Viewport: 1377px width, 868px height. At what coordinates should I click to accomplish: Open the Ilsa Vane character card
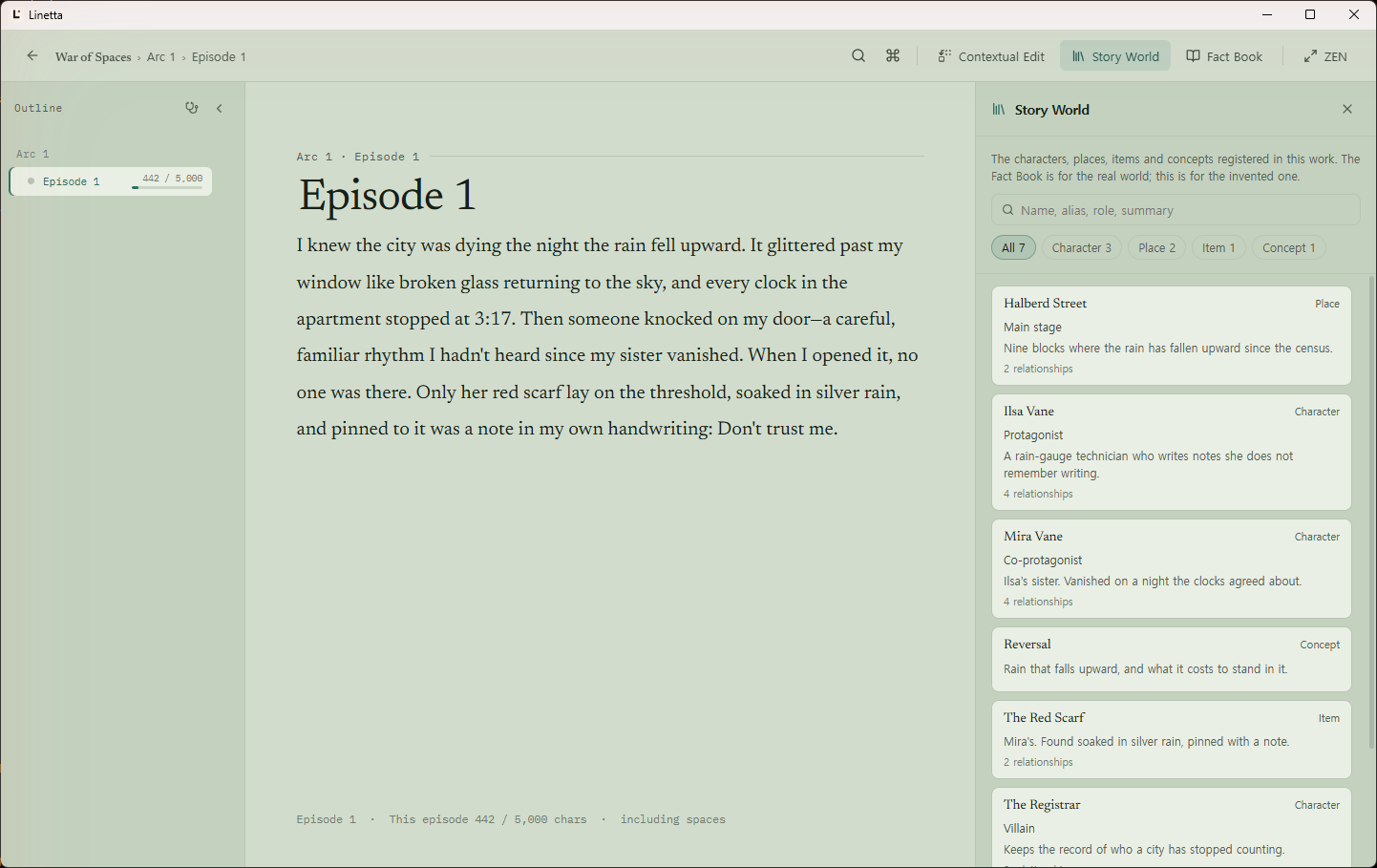[1172, 452]
